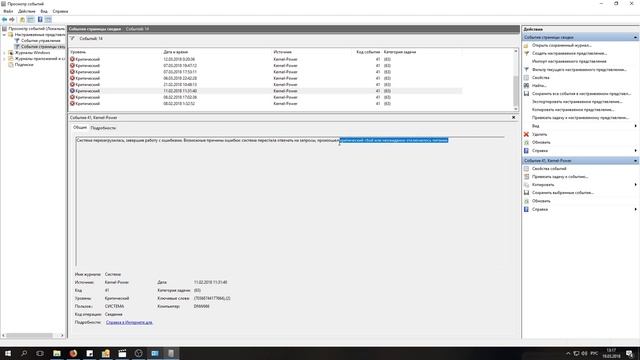Select event dated 08.02.2018 17:02
This screenshot has height=360, width=640.
(265, 98)
